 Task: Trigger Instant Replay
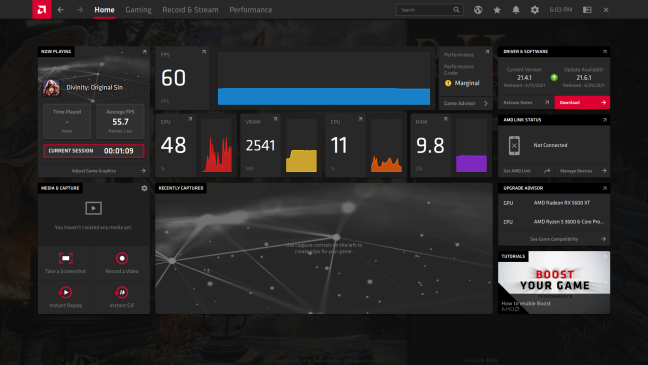(x=66, y=297)
